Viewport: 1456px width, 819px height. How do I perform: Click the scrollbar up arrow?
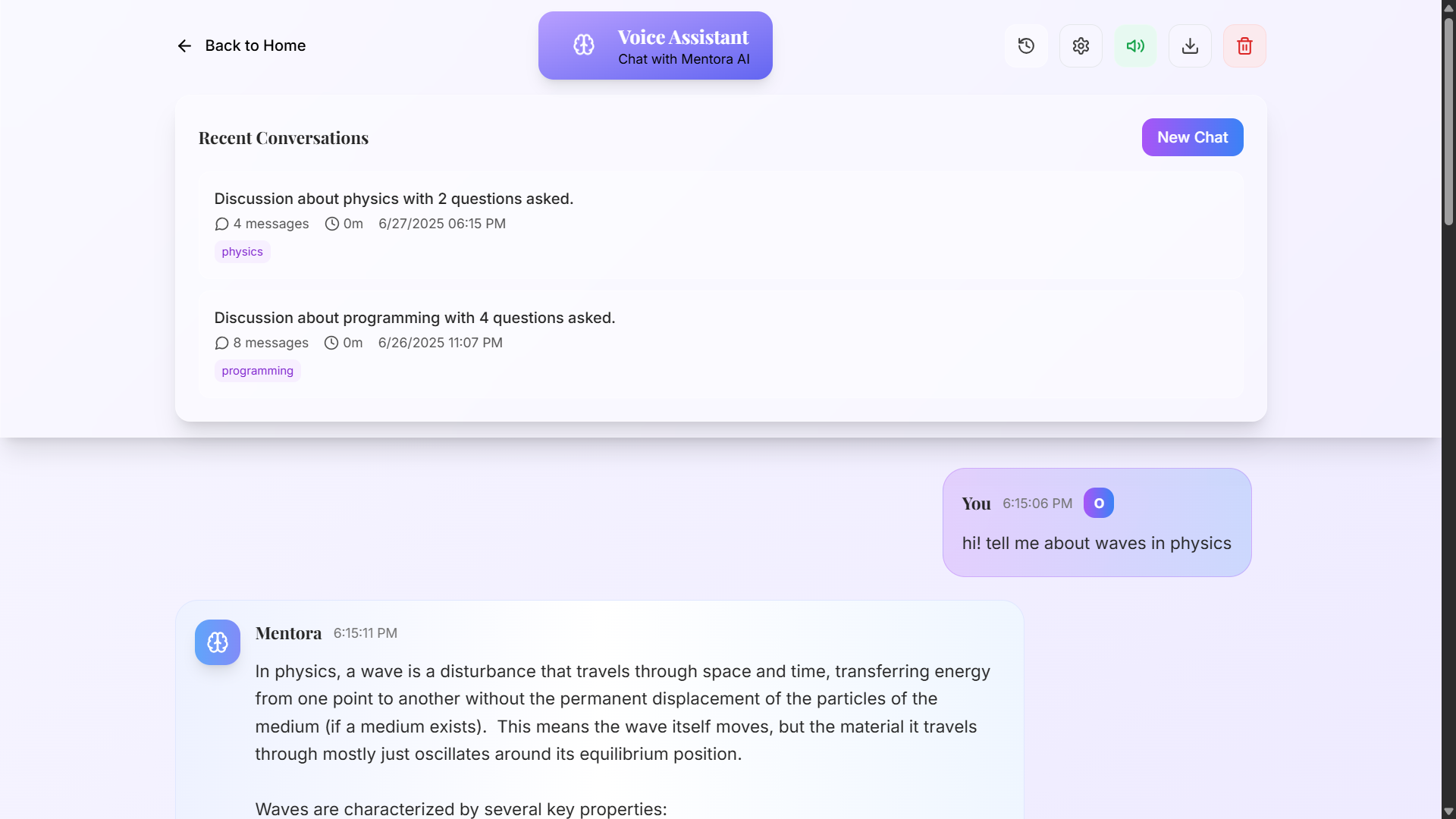pos(1447,8)
